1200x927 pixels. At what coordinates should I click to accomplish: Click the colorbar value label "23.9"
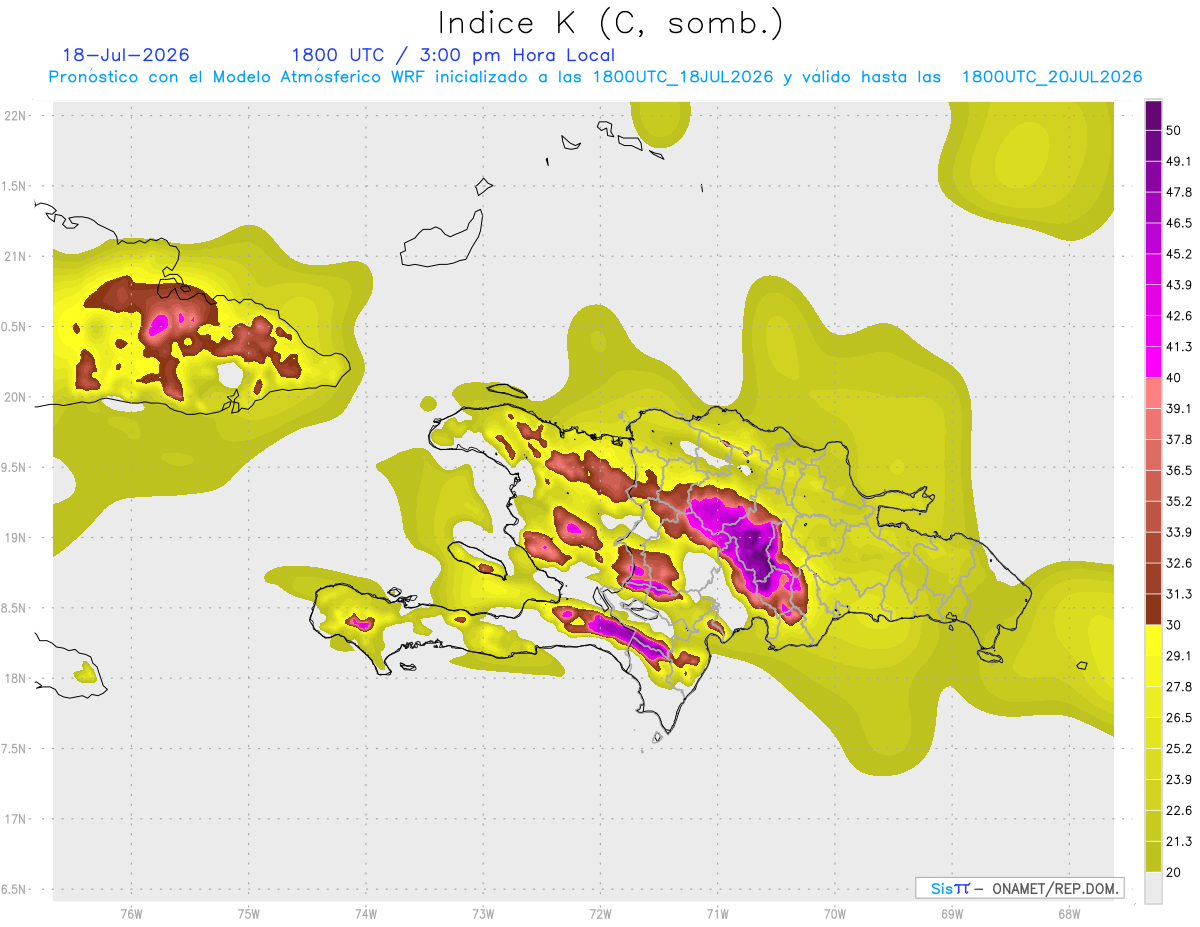pyautogui.click(x=1178, y=779)
